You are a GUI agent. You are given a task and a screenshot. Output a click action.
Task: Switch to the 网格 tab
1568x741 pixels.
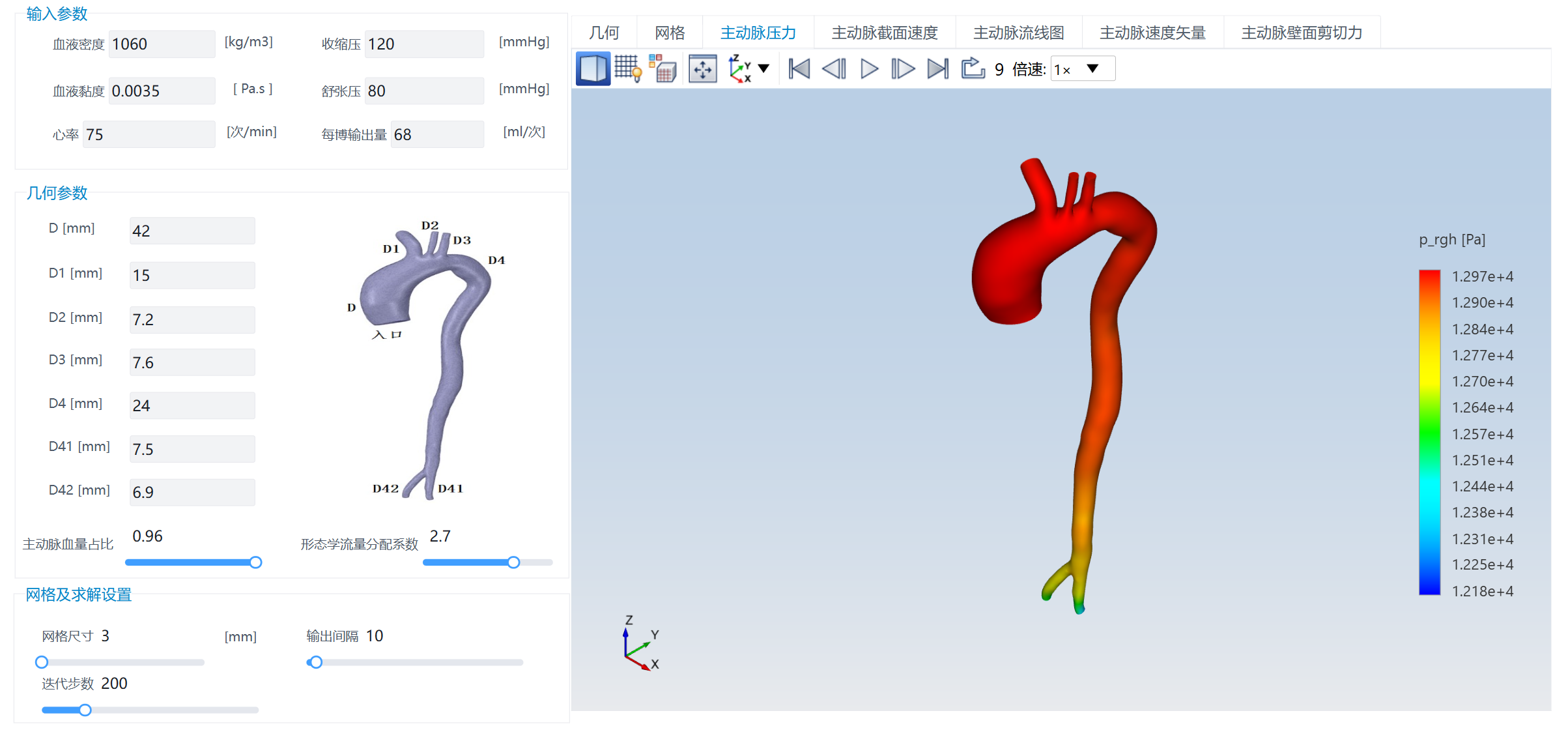tap(670, 33)
